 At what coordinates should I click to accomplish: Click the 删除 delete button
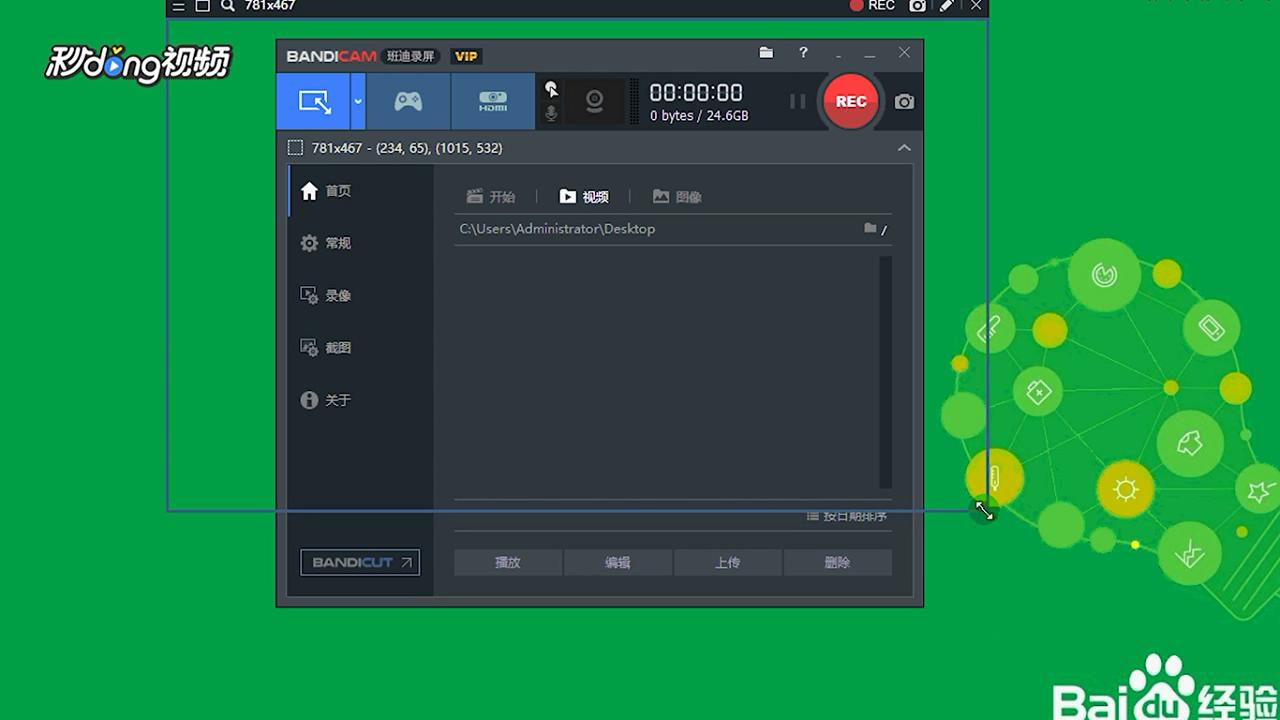[838, 562]
